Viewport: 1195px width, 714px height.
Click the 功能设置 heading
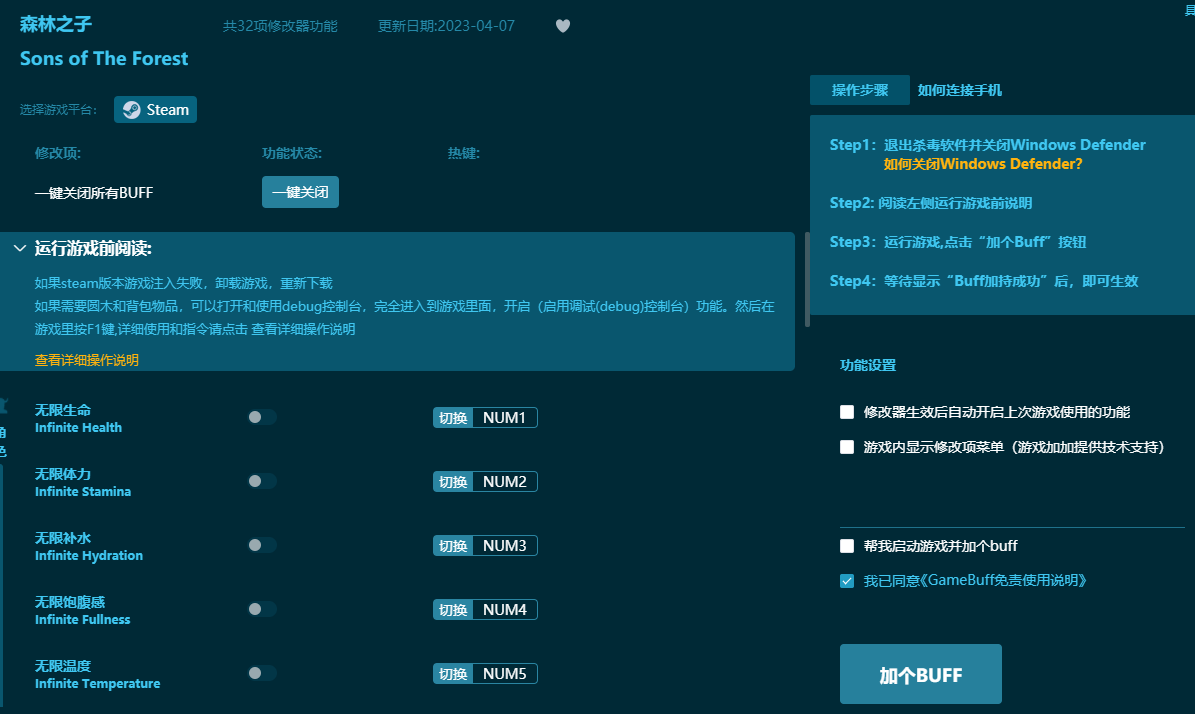(867, 365)
